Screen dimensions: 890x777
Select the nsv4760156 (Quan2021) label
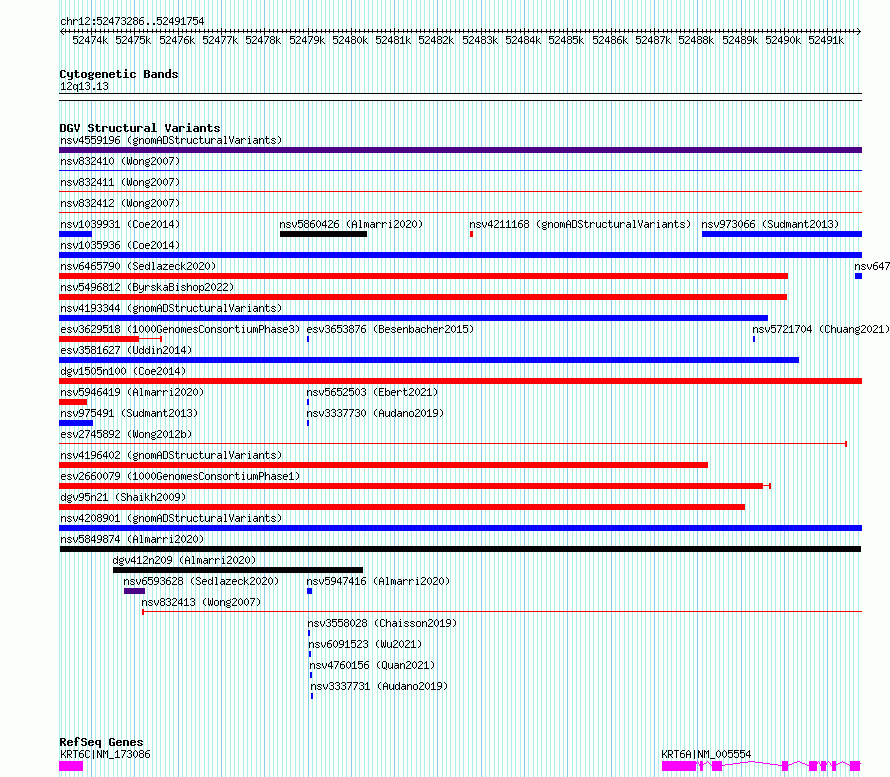tap(372, 665)
